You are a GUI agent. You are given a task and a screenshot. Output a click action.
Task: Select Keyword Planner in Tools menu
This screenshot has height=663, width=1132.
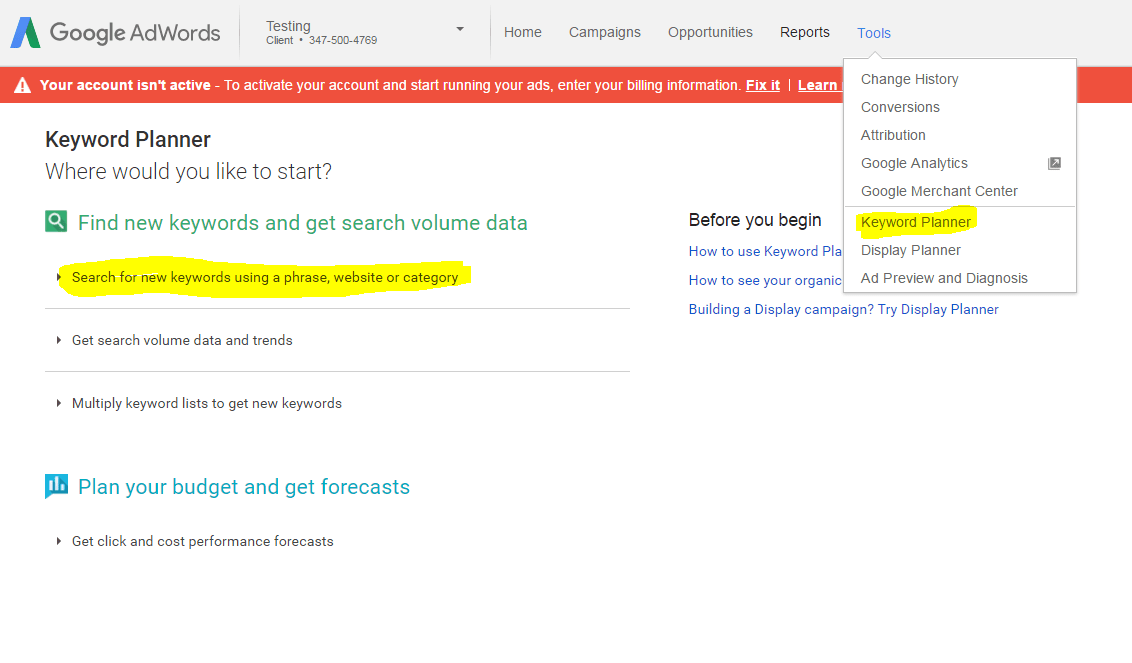point(916,222)
